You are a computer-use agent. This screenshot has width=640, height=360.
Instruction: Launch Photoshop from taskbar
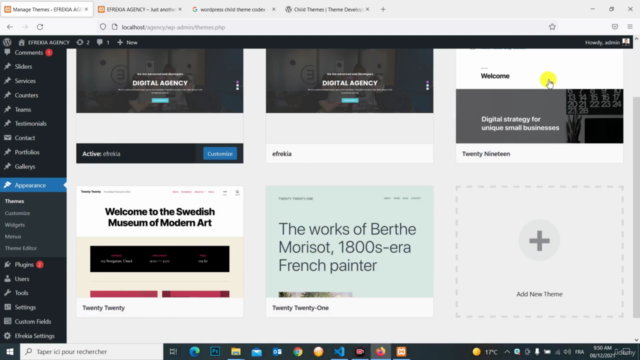coord(215,351)
